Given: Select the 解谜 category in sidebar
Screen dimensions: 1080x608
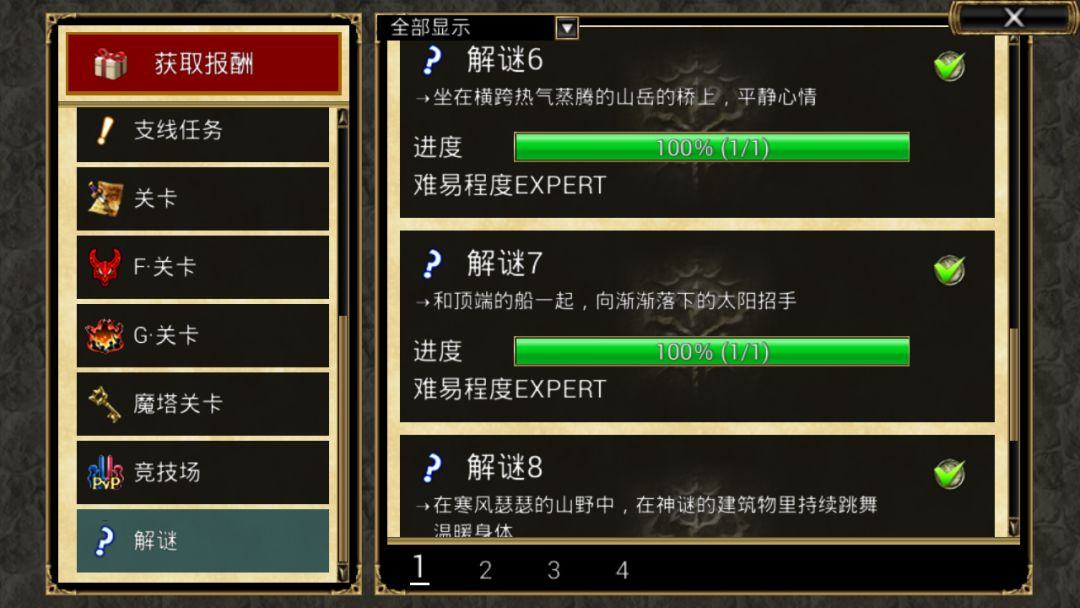Looking at the screenshot, I should [202, 541].
